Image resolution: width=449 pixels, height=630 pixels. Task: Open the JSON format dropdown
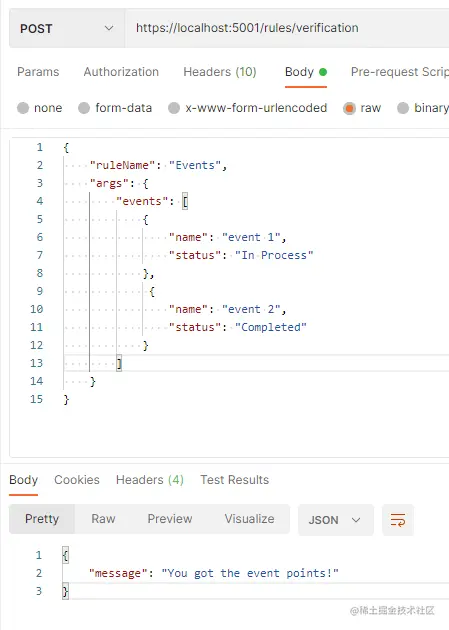point(336,520)
